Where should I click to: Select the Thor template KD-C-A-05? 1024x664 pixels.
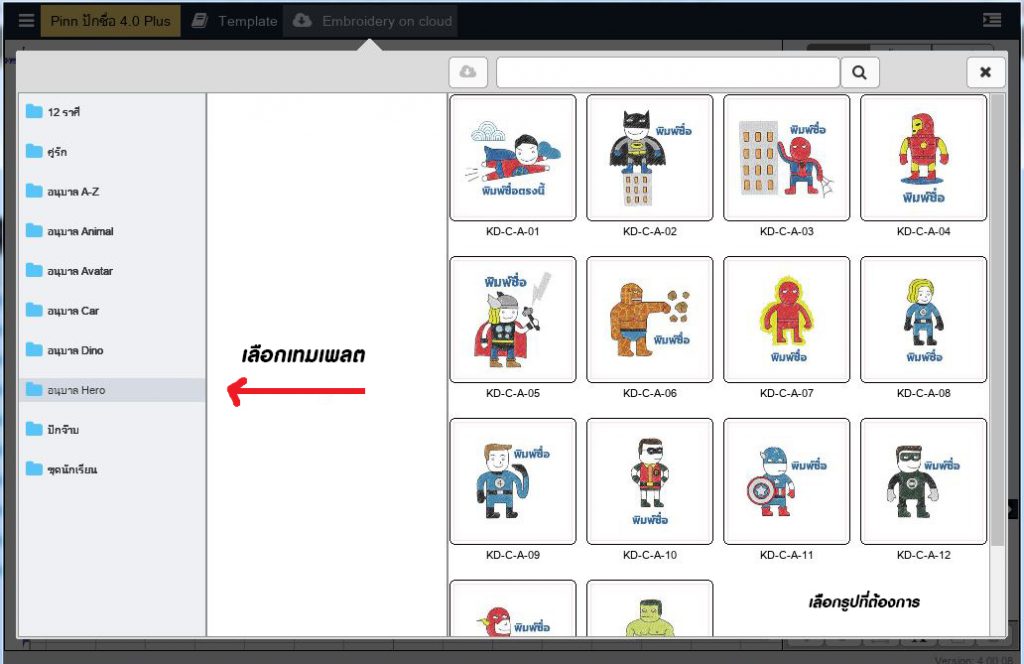513,319
